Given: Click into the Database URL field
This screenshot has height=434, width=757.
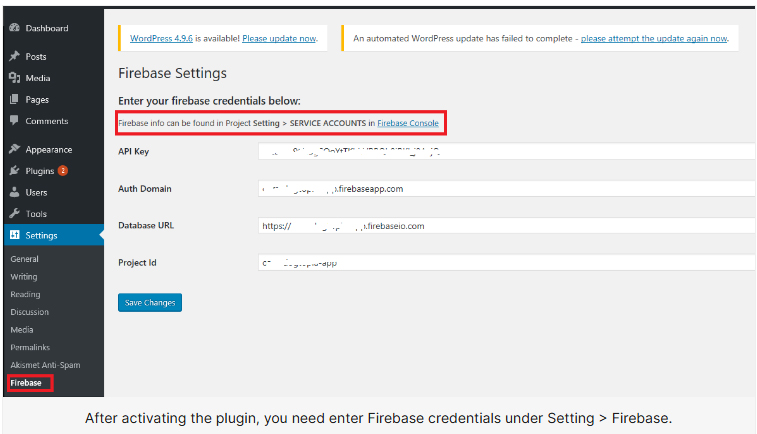Looking at the screenshot, I should point(505,226).
